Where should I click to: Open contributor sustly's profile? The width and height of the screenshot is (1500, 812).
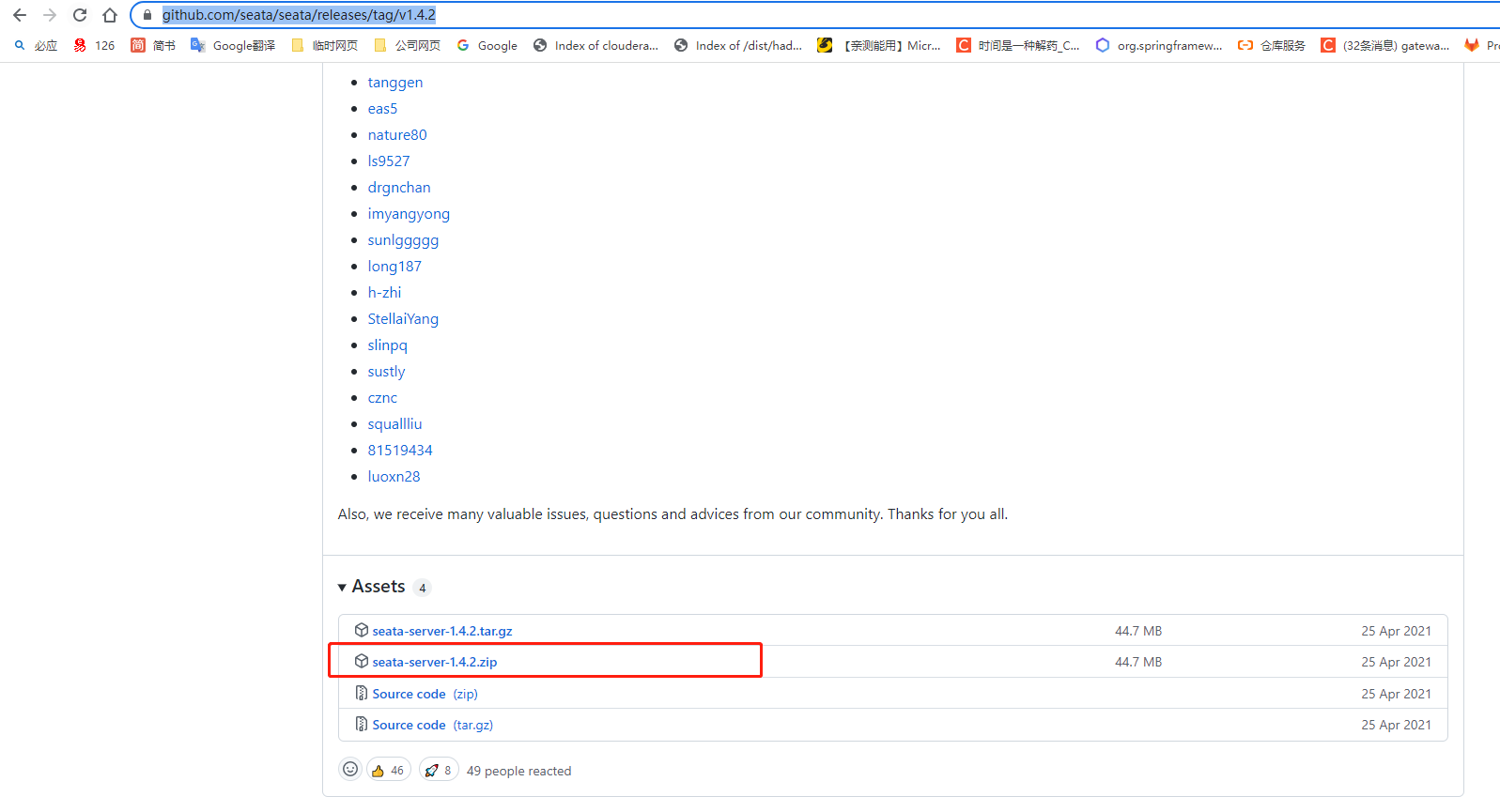pos(386,372)
